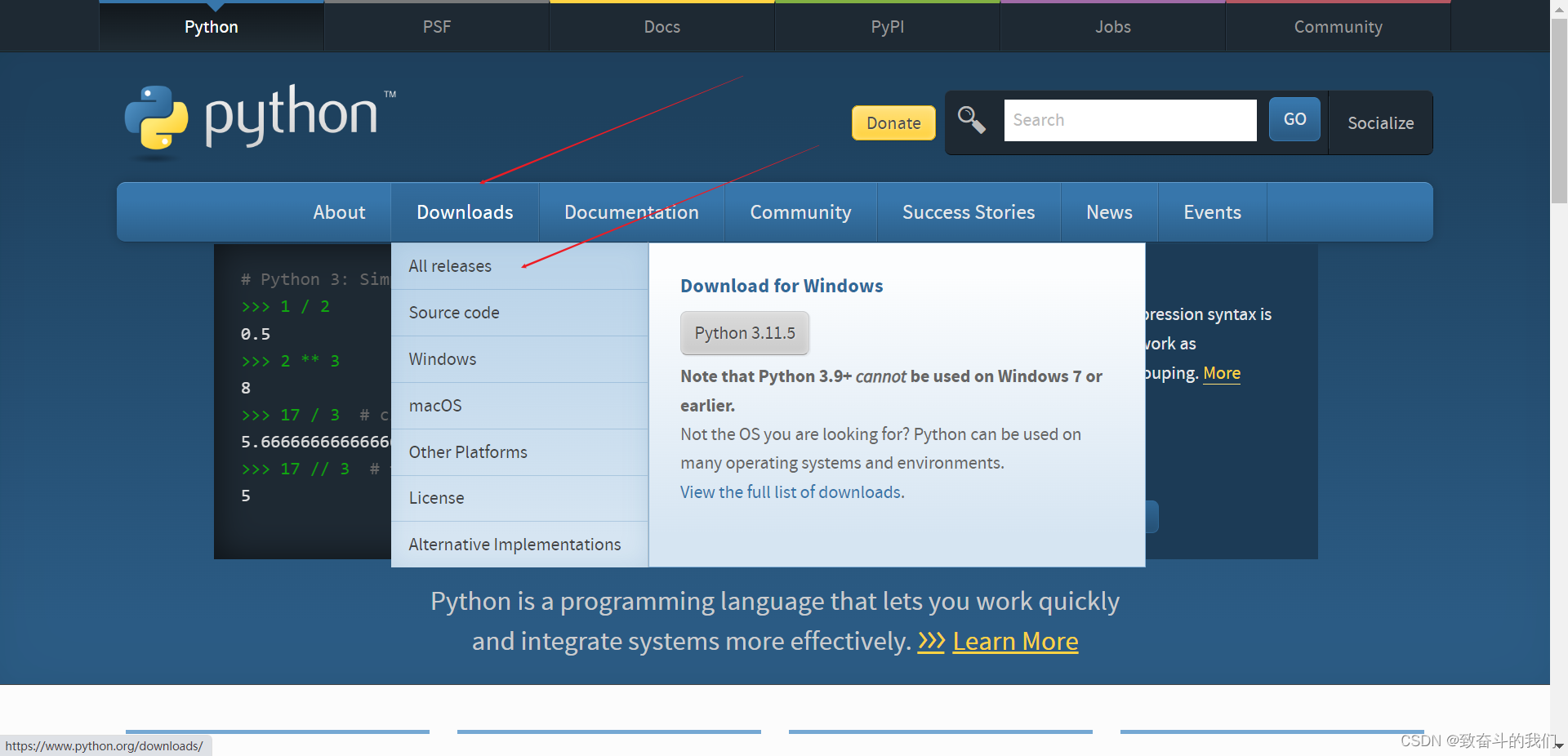Open the About navigation menu
Image resolution: width=1568 pixels, height=756 pixels.
pos(339,212)
